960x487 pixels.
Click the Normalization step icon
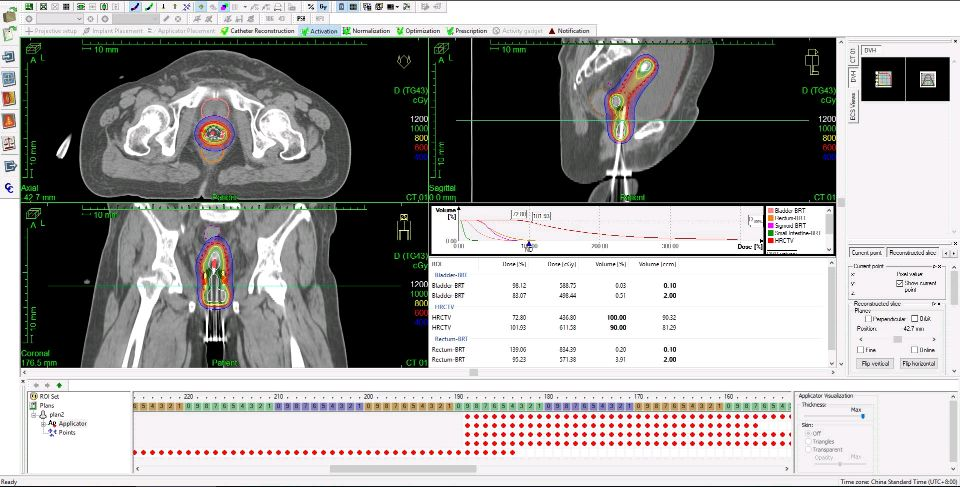(346, 31)
